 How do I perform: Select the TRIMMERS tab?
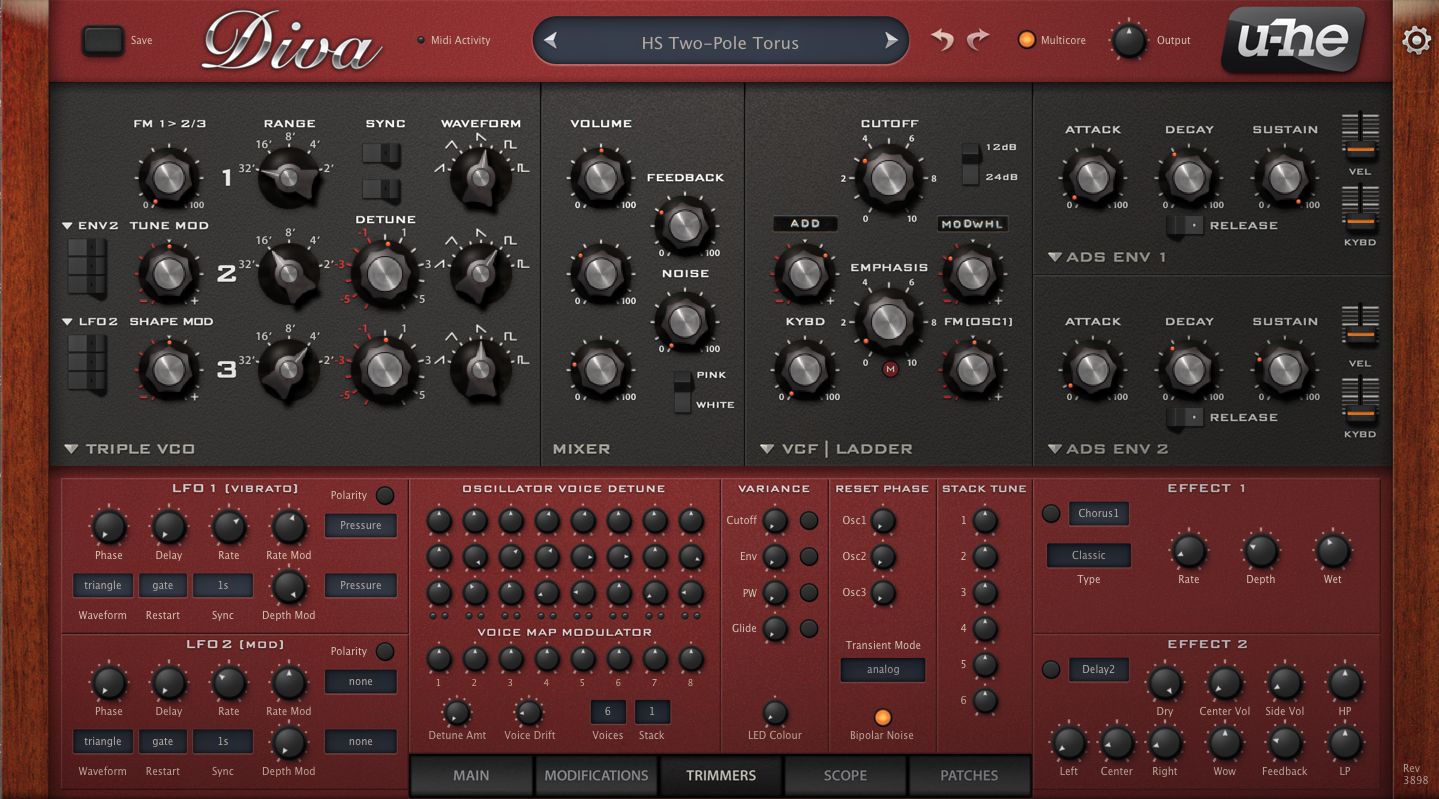click(x=721, y=775)
